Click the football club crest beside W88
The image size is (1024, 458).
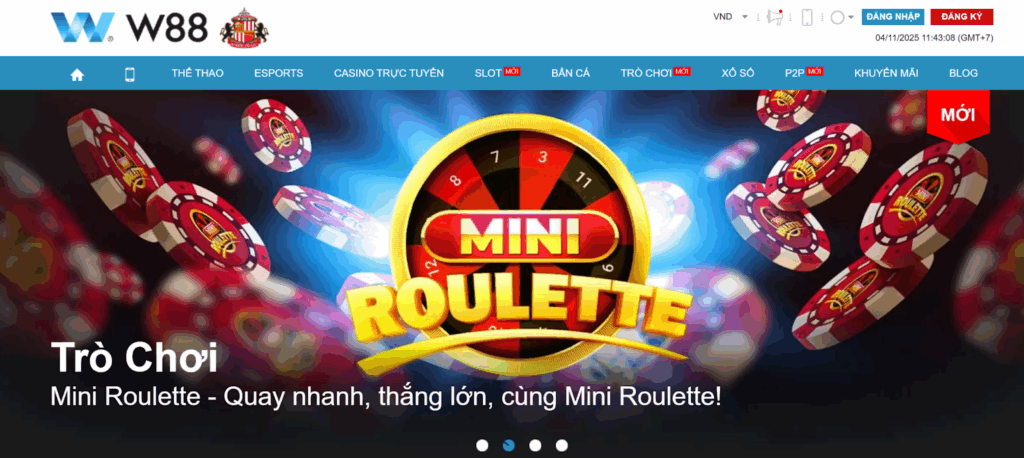pos(244,27)
